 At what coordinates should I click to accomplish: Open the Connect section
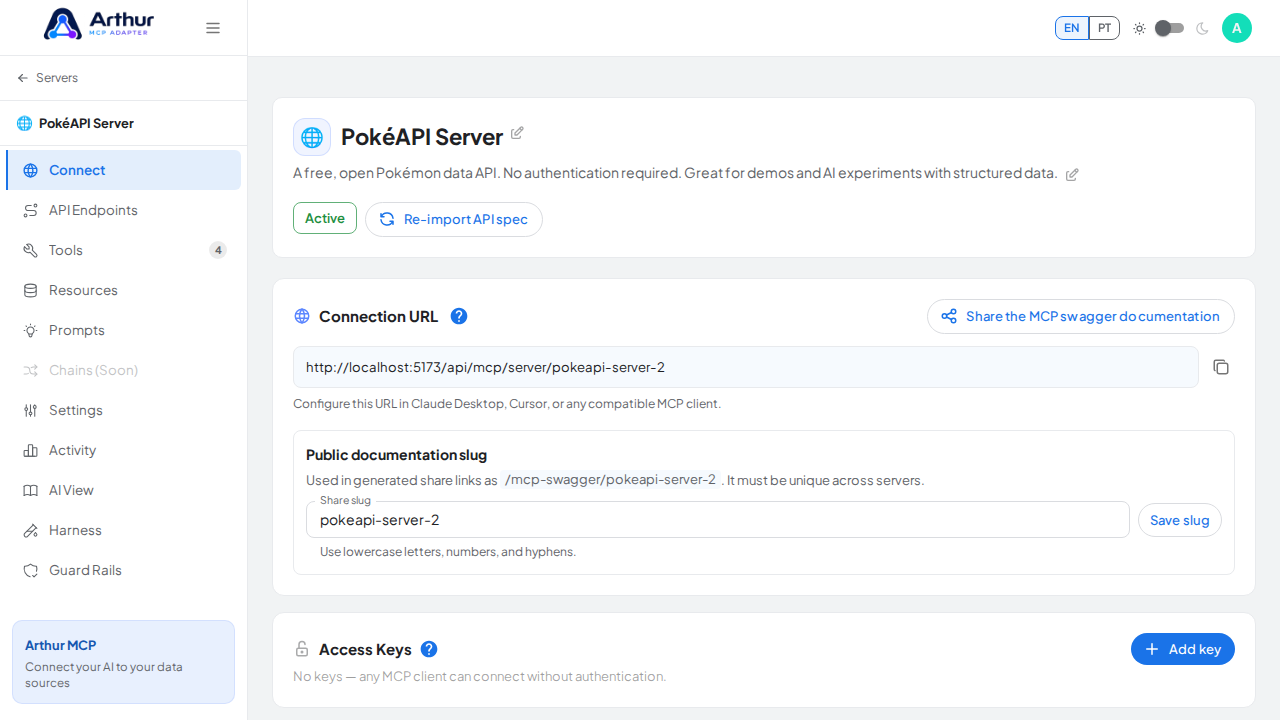[123, 170]
